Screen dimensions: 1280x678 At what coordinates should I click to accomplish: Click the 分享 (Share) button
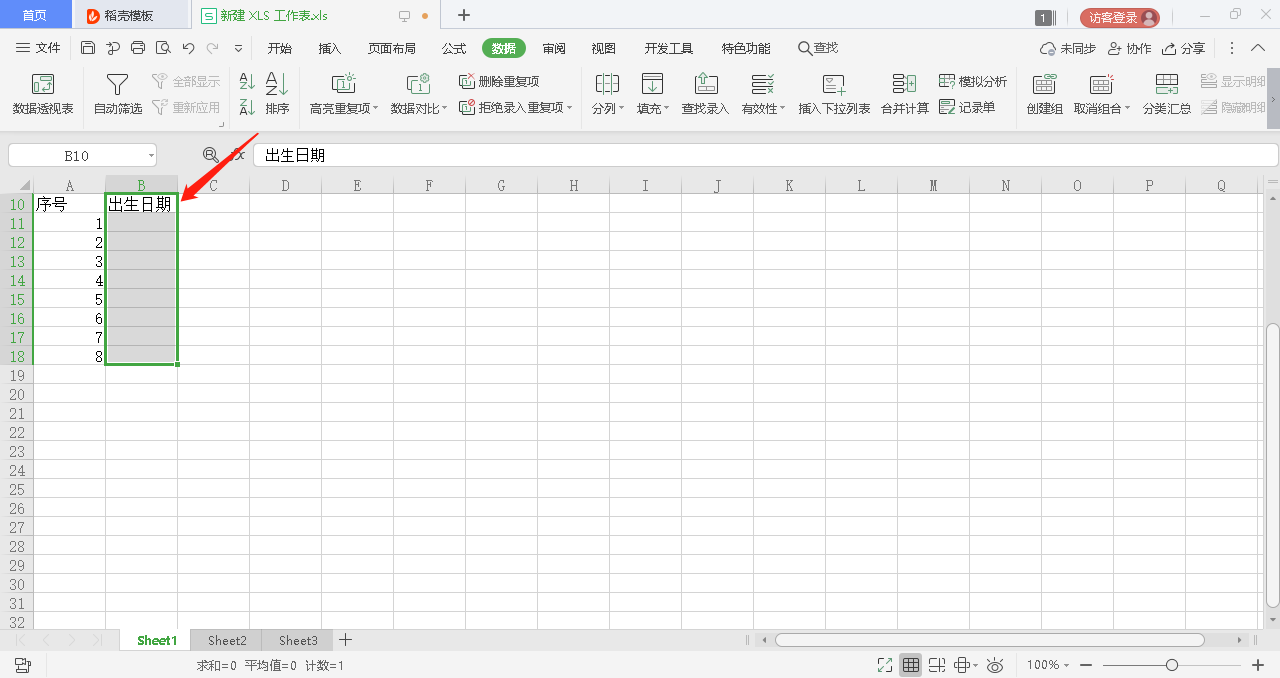tap(1183, 48)
